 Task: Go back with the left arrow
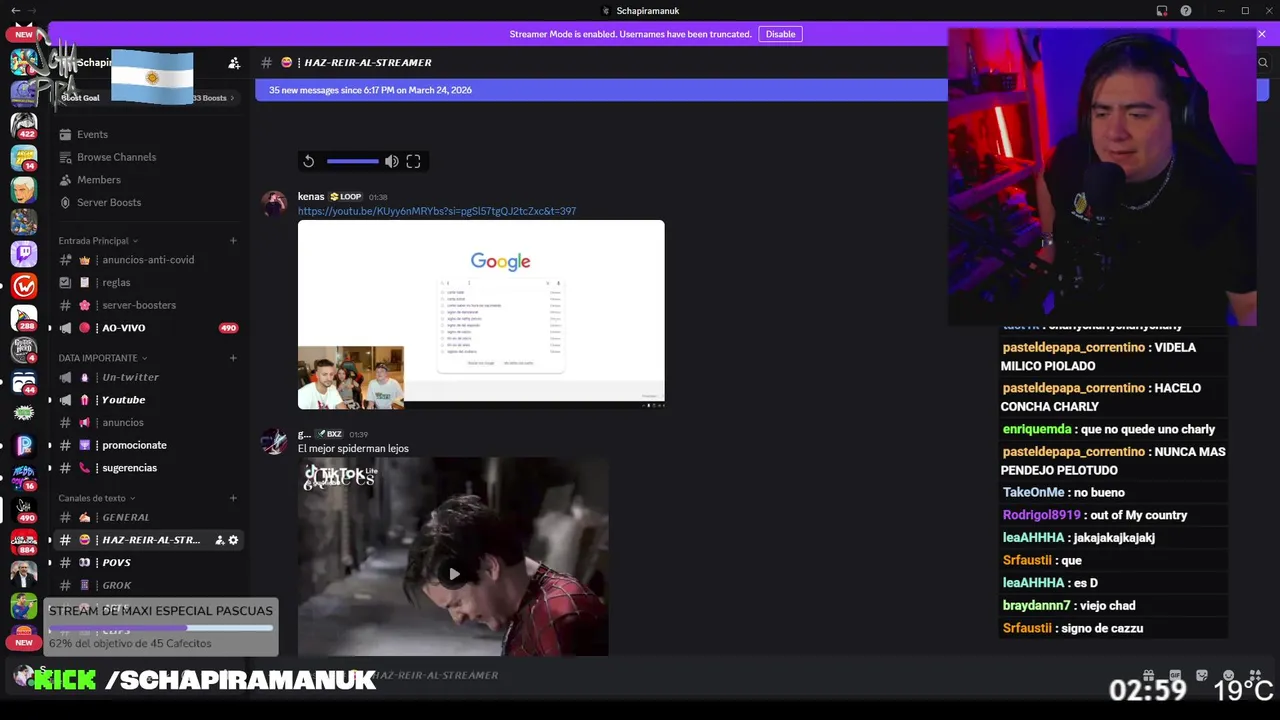tap(15, 11)
